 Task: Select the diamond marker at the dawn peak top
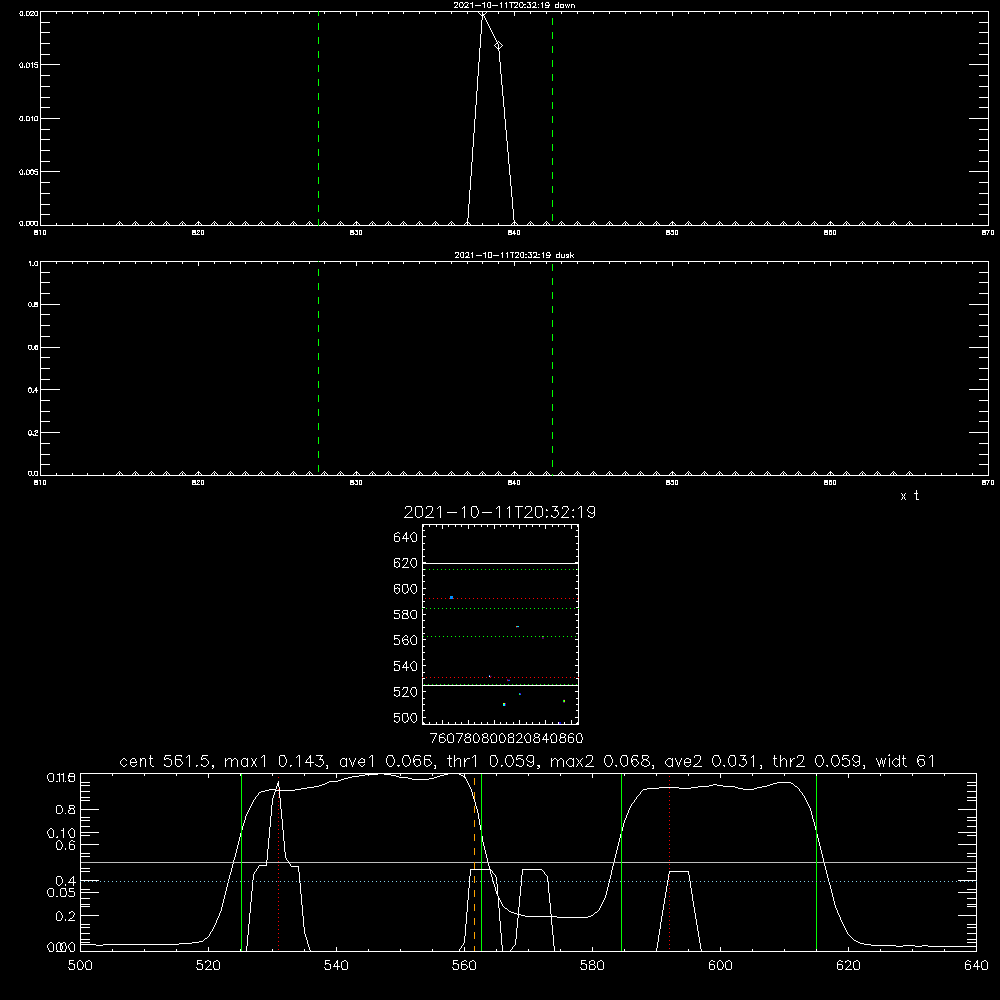coord(483,13)
